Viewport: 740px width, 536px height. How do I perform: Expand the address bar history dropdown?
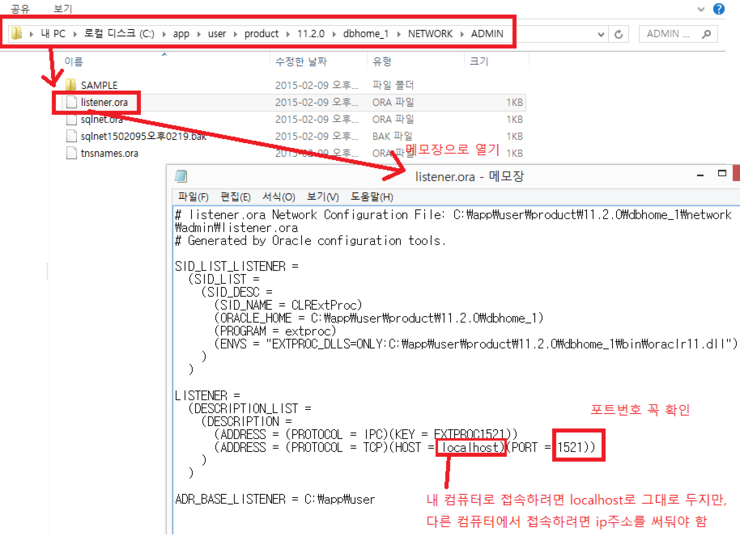coord(601,34)
